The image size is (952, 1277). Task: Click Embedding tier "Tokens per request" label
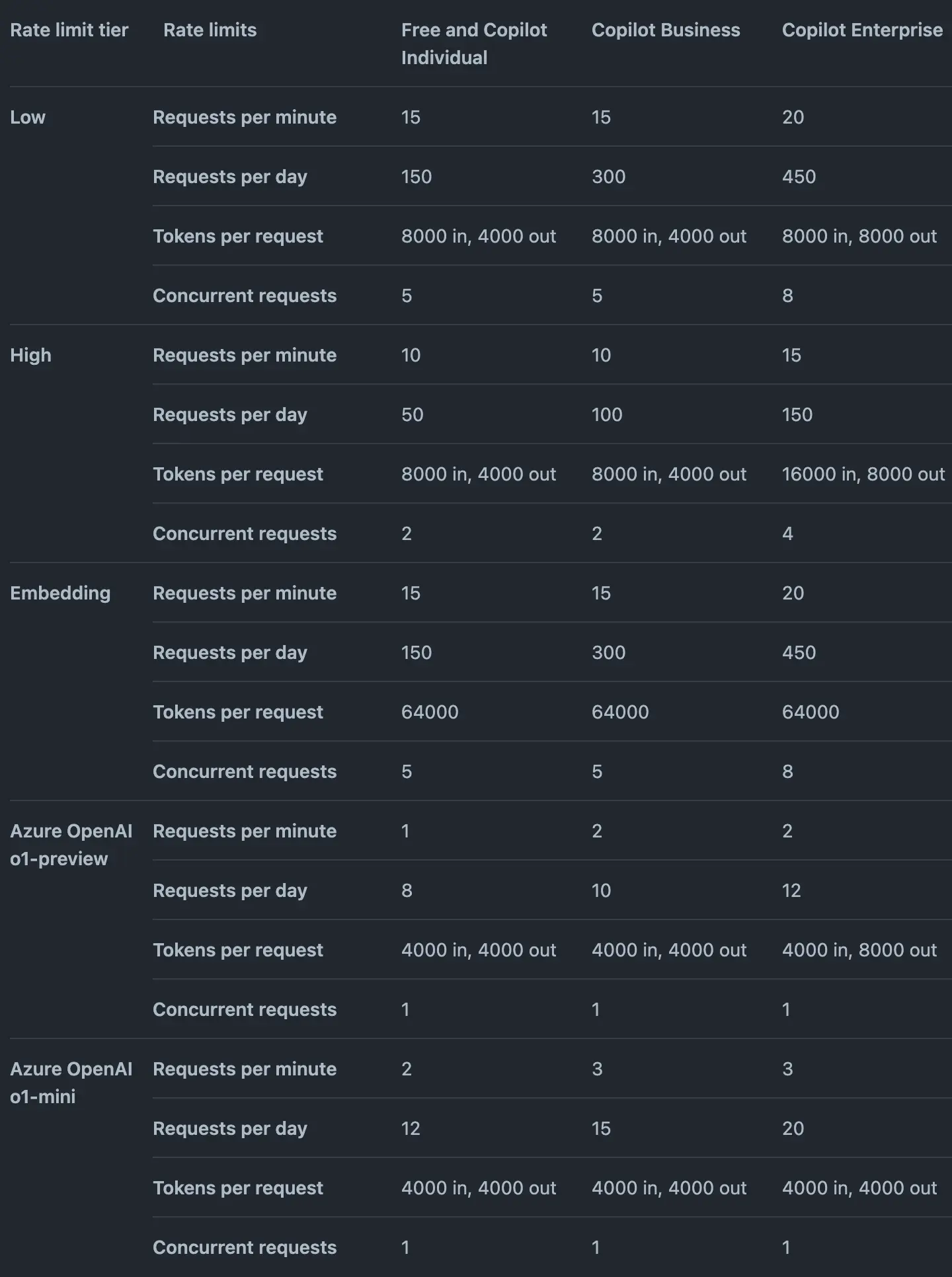tap(237, 713)
